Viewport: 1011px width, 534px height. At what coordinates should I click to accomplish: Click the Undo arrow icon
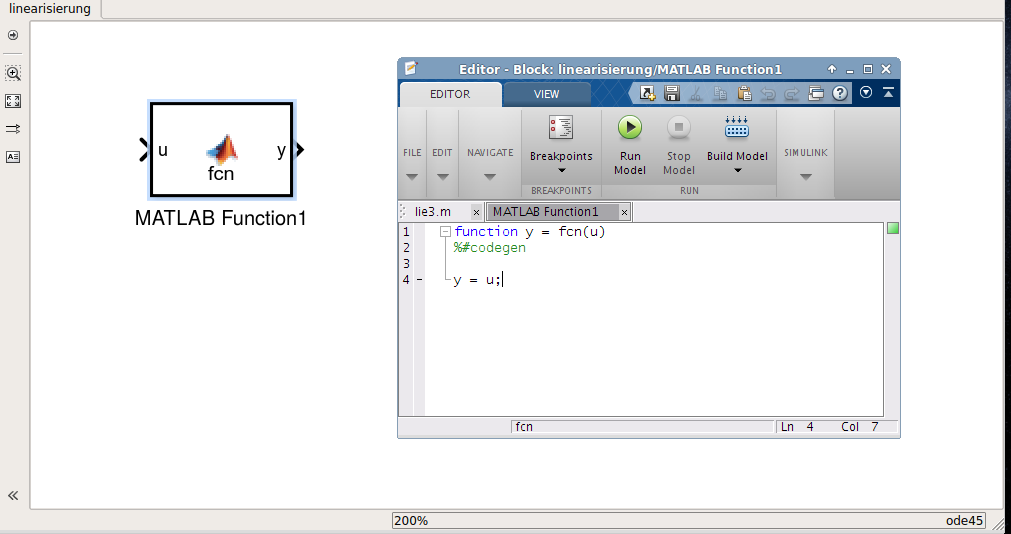pos(768,94)
